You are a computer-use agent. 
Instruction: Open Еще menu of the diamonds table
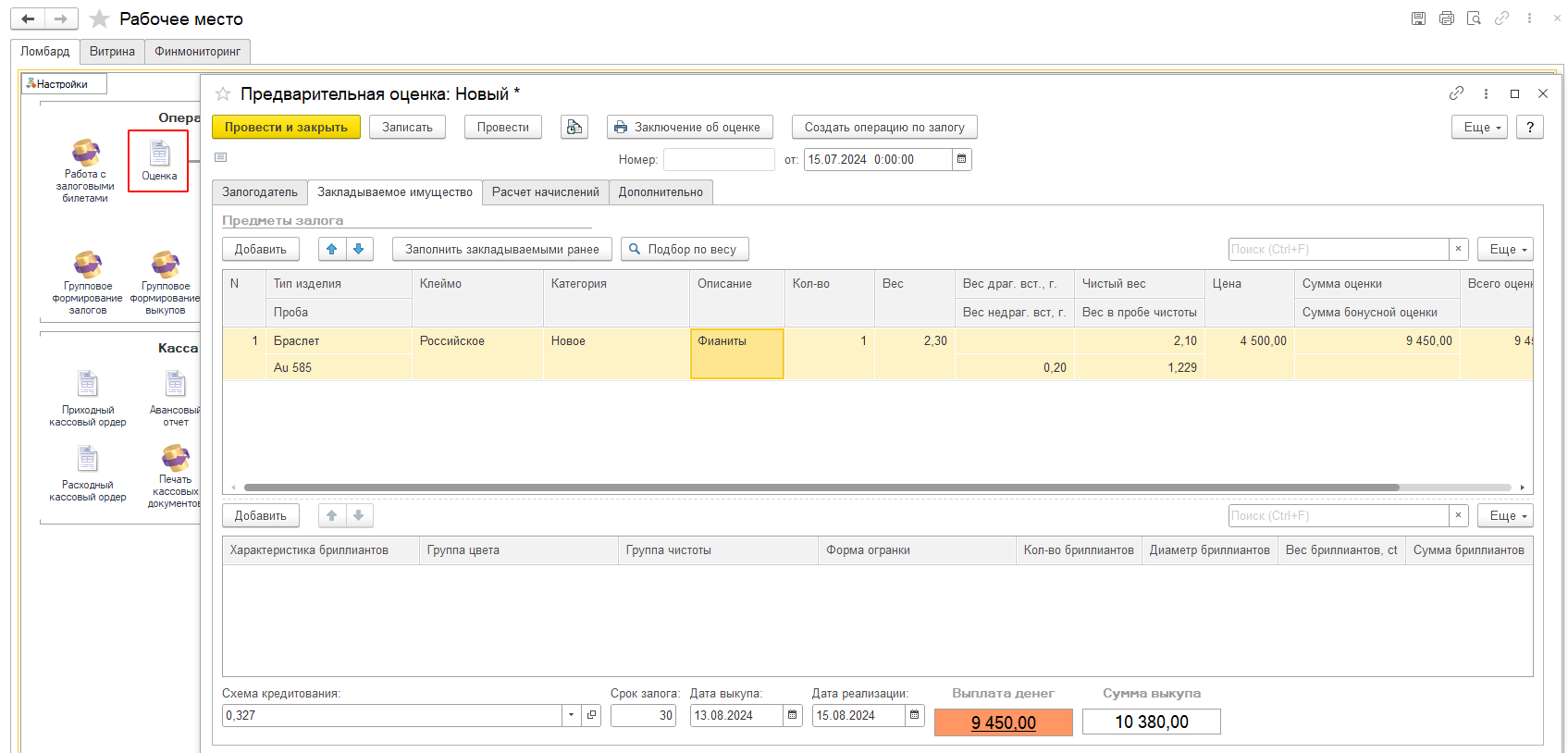tap(1506, 515)
